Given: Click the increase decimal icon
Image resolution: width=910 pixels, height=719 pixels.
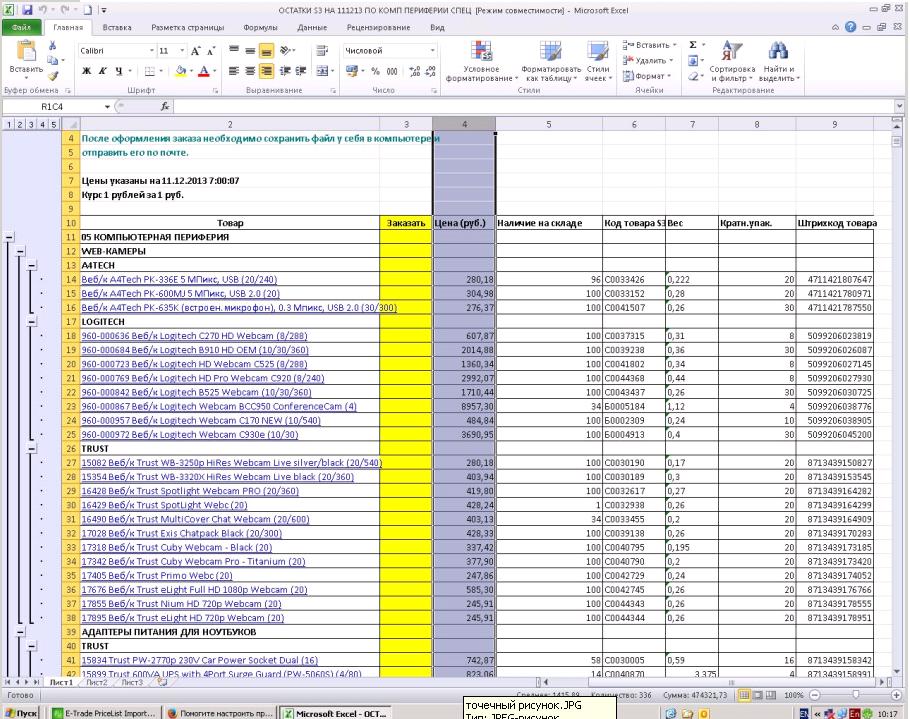Looking at the screenshot, I should [414, 71].
